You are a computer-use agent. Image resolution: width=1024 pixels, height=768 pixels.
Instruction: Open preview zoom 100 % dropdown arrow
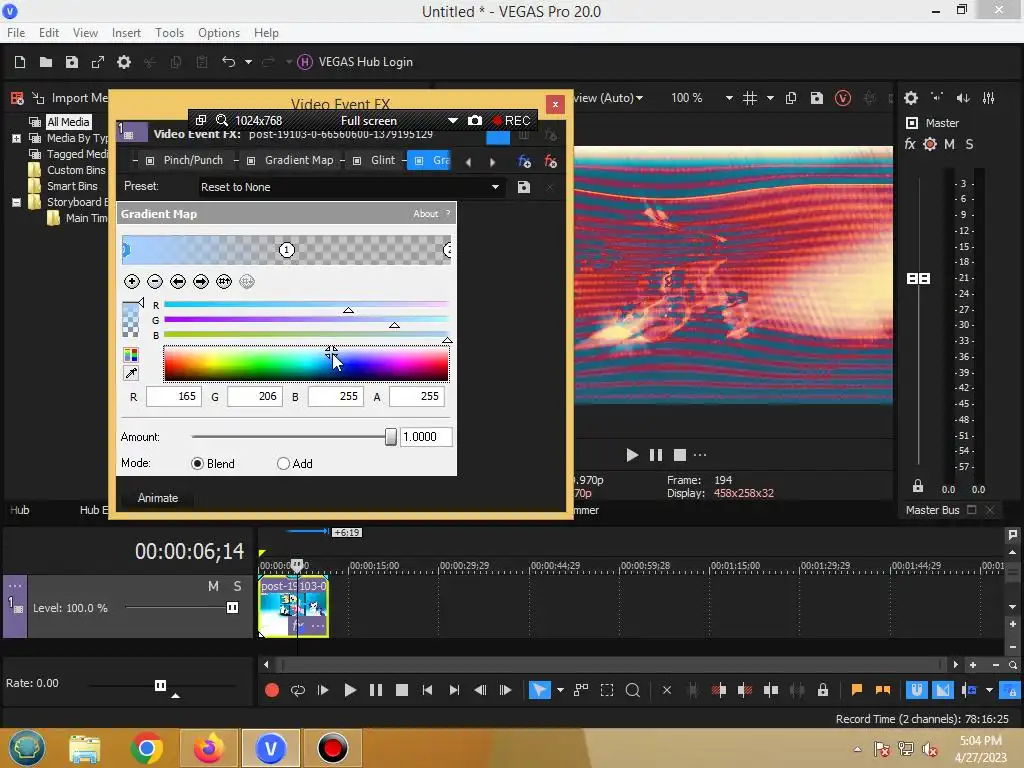click(729, 98)
